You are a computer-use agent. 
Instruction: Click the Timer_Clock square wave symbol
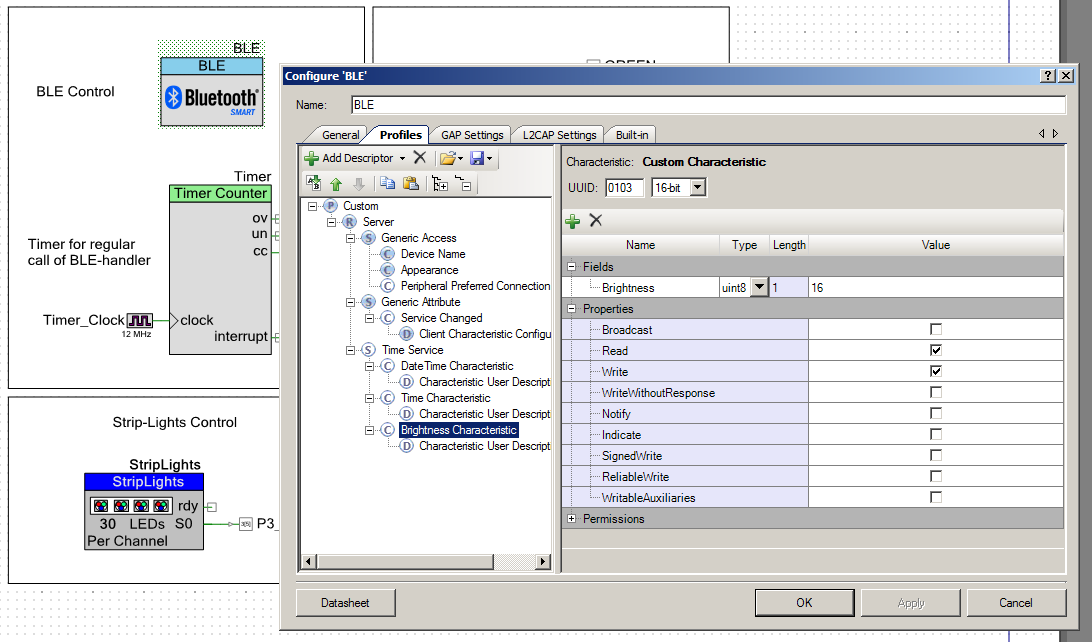pyautogui.click(x=139, y=320)
